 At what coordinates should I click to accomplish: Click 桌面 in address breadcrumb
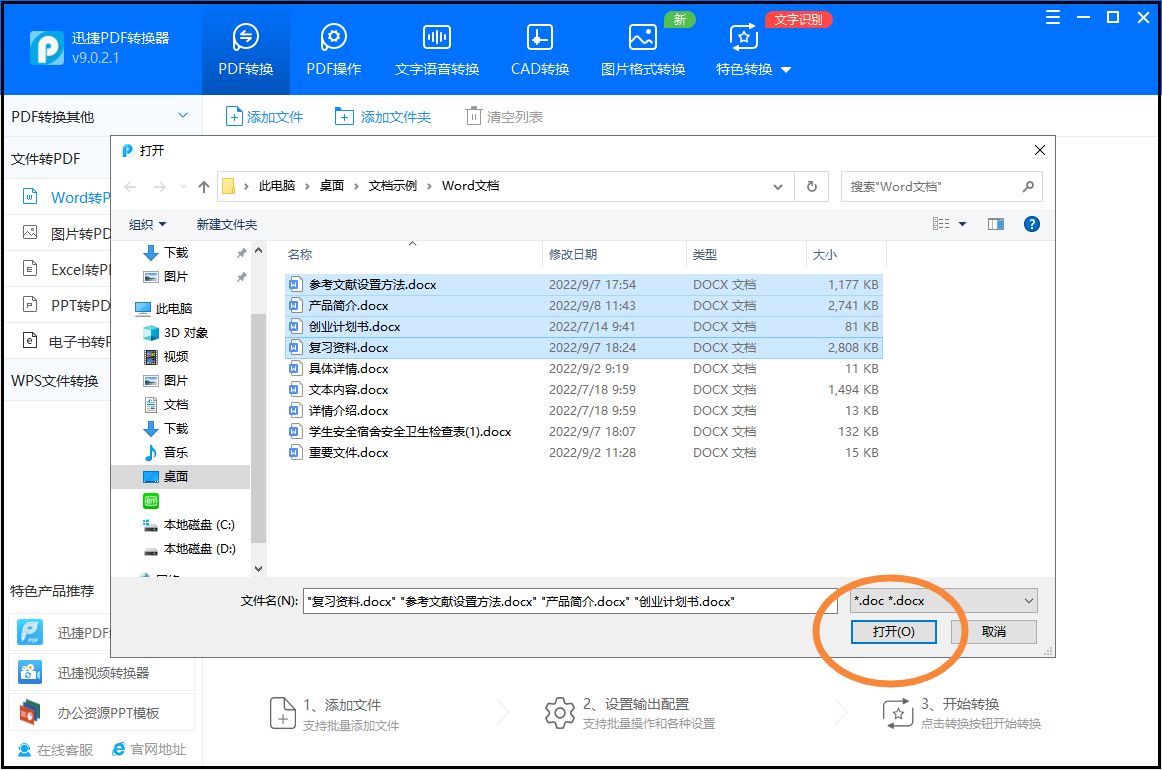pyautogui.click(x=331, y=186)
